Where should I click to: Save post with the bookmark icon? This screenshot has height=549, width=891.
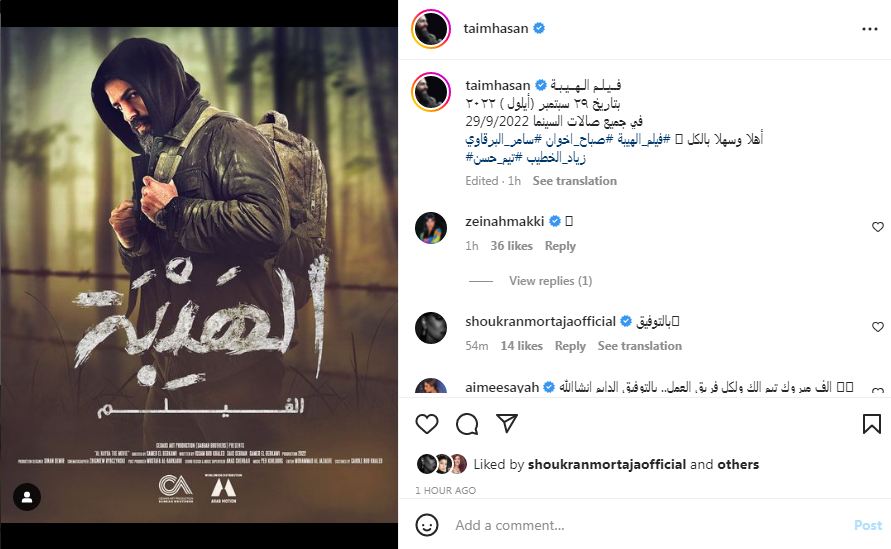click(x=872, y=424)
